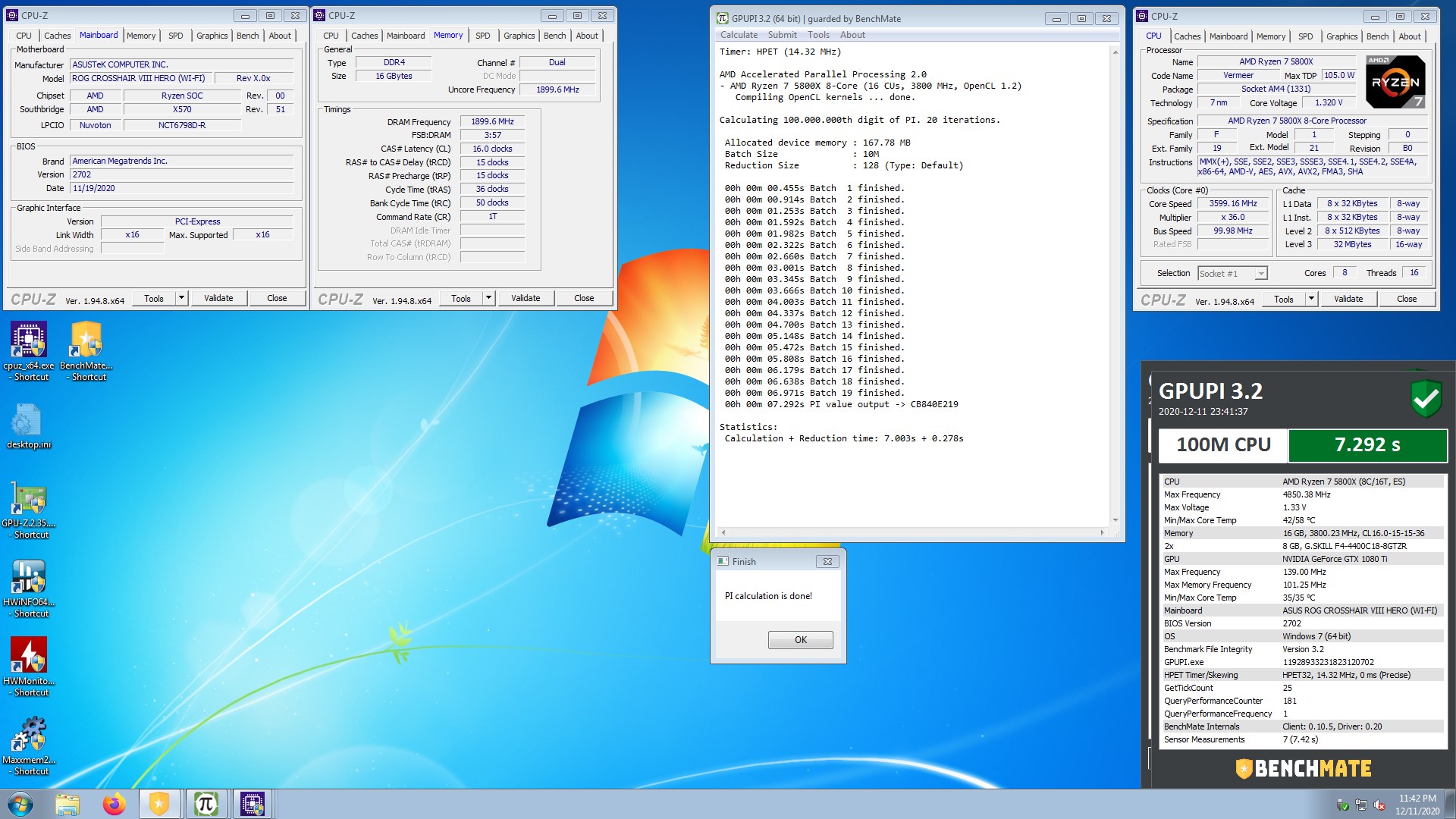Image resolution: width=1456 pixels, height=819 pixels.
Task: Click BenchMate green check shield icon
Action: (1426, 397)
